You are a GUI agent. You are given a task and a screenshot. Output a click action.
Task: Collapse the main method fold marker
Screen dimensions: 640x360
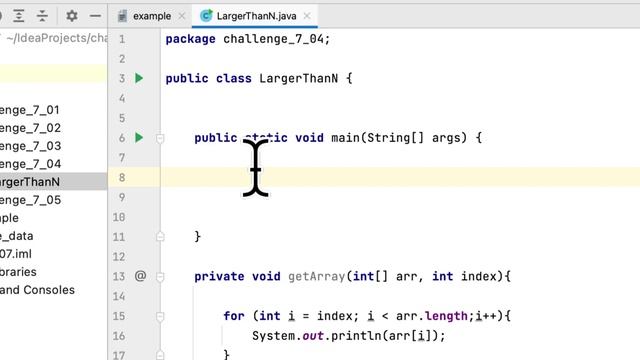160,138
